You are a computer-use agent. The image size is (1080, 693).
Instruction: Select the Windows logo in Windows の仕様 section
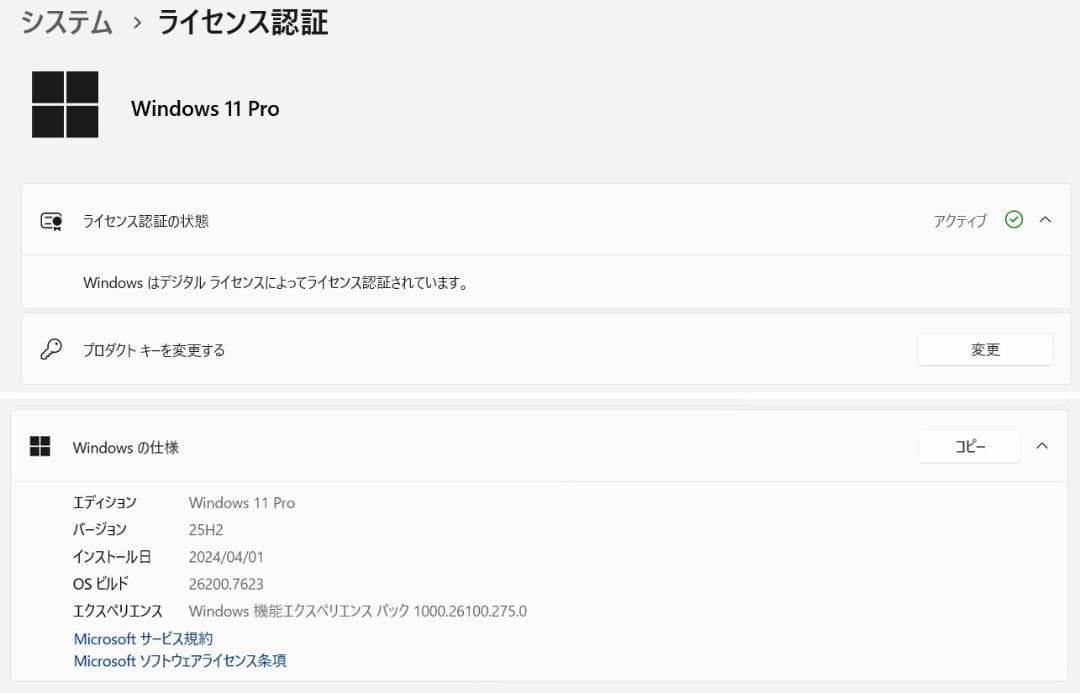[x=40, y=447]
